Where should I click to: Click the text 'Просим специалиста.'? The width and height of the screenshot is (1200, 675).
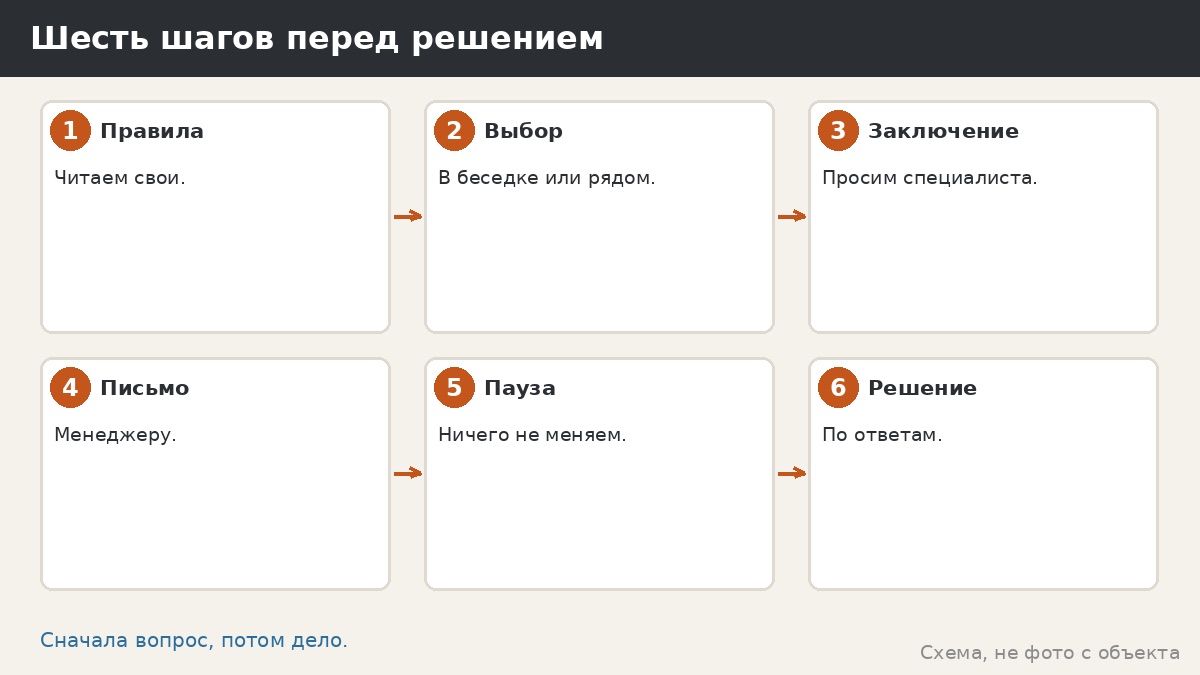click(930, 178)
